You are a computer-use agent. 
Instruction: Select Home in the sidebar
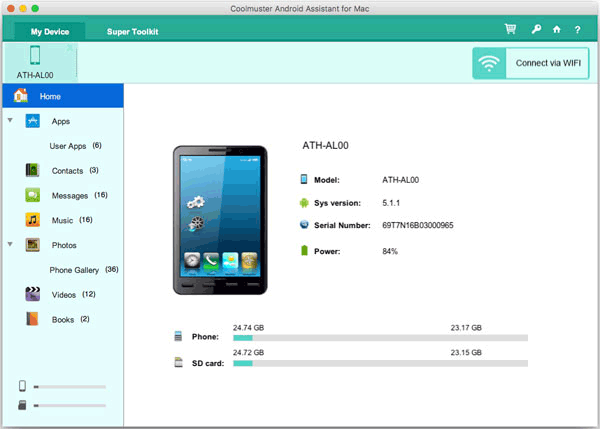point(63,96)
